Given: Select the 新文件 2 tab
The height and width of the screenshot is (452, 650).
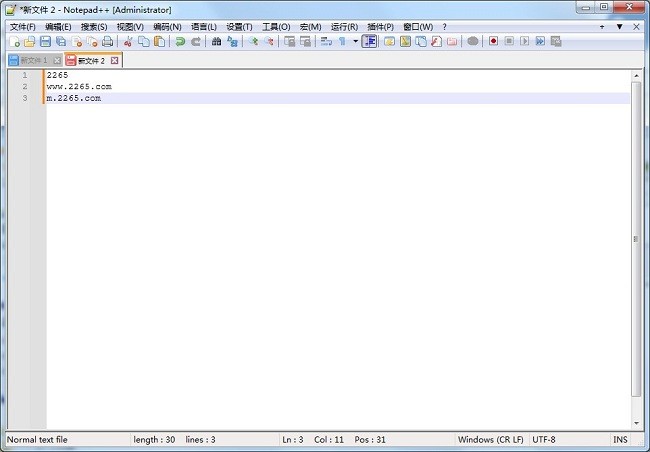Looking at the screenshot, I should pos(91,61).
